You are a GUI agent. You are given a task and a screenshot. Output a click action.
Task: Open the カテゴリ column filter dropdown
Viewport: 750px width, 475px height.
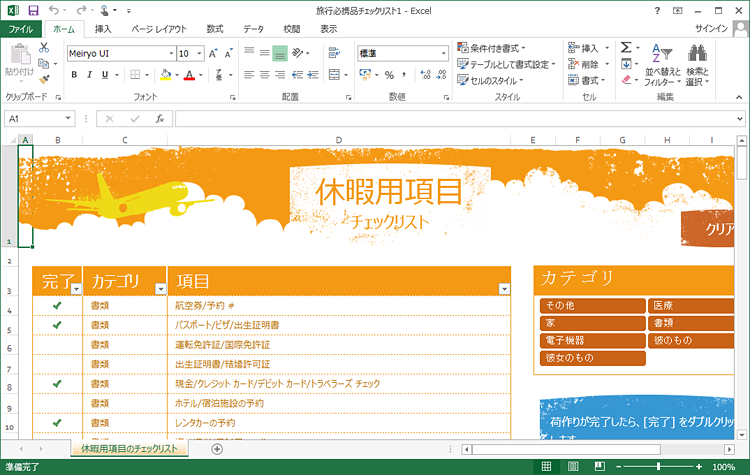161,288
